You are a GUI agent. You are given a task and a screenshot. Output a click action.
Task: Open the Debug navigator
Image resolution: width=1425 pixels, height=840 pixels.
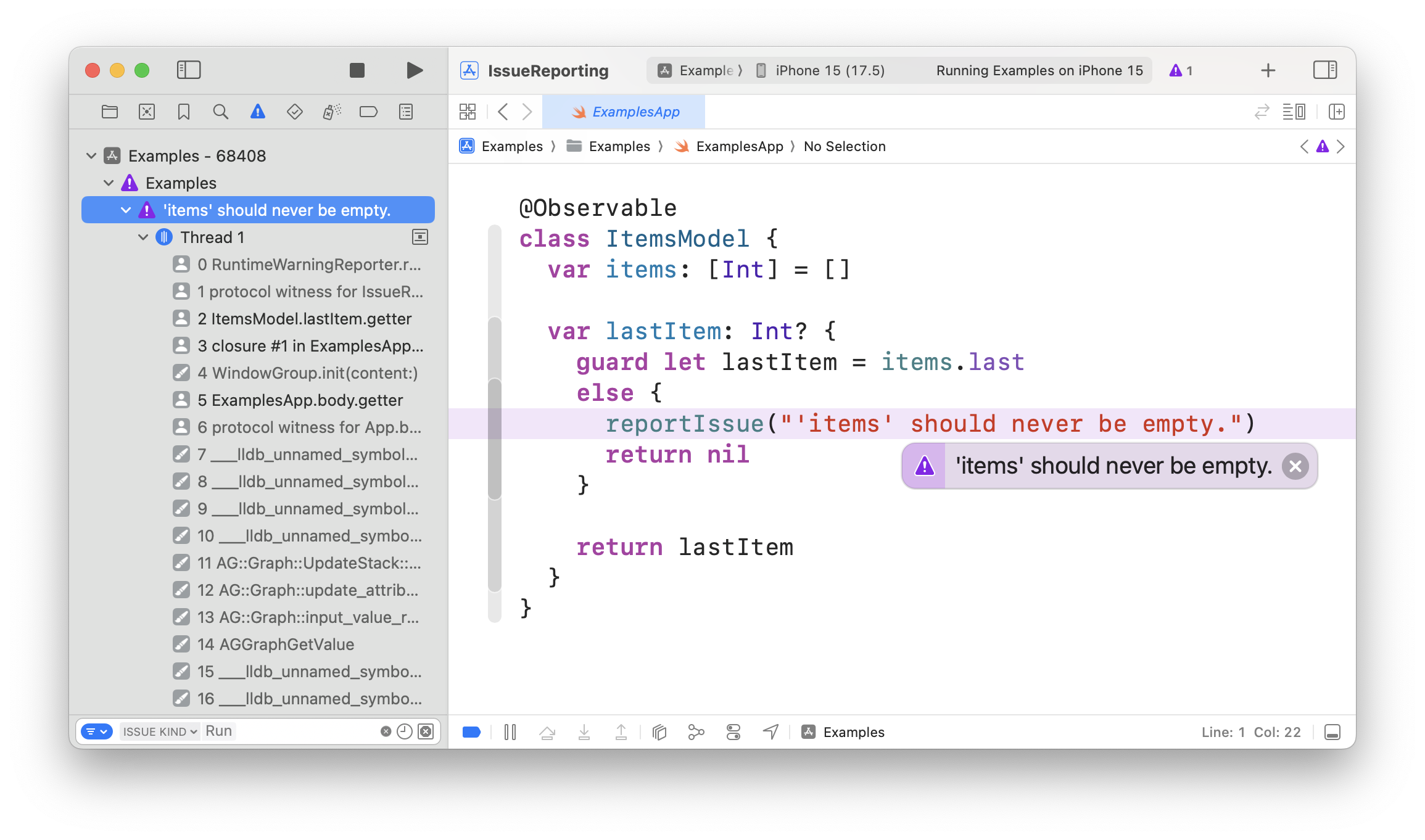pyautogui.click(x=331, y=112)
